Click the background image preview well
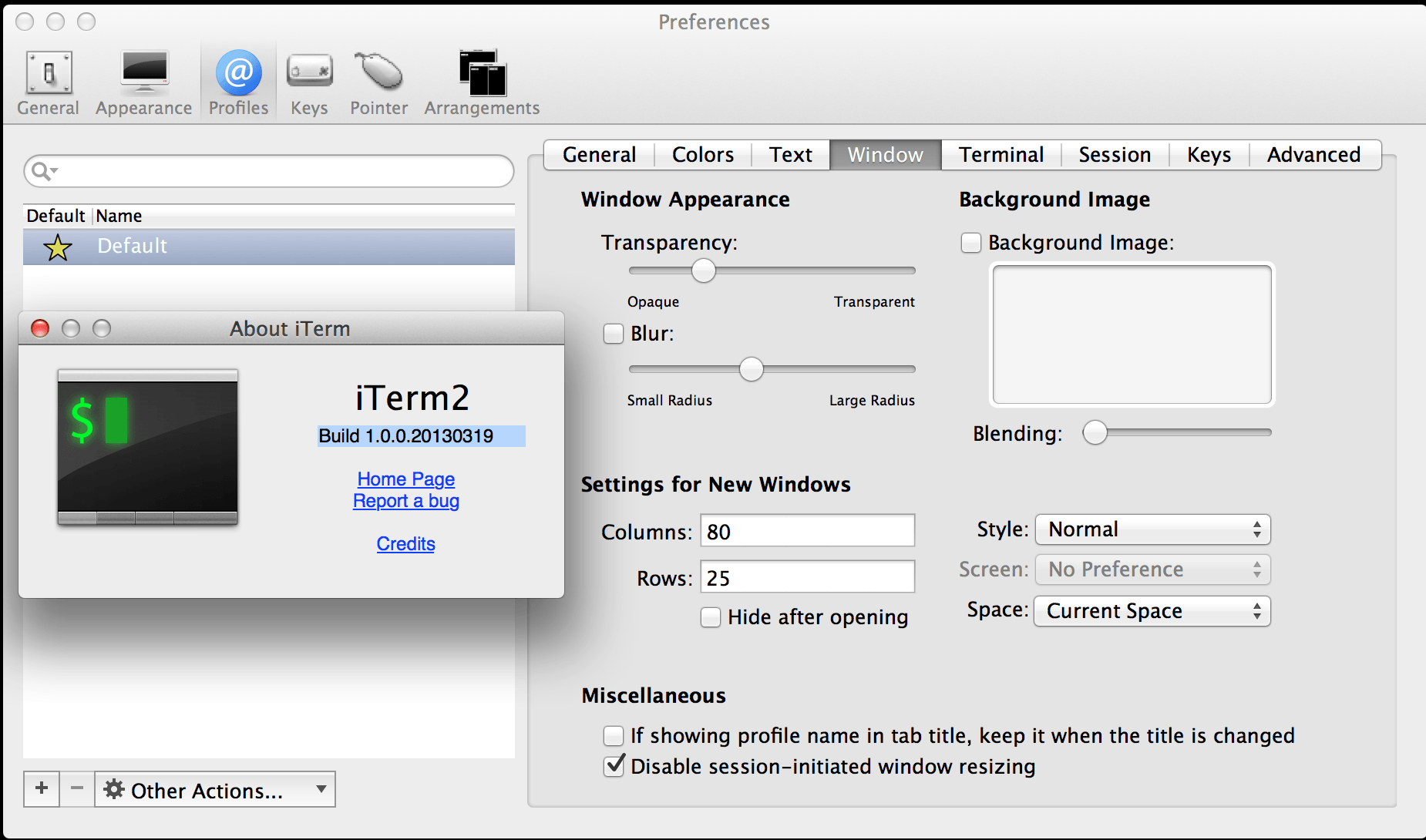The height and width of the screenshot is (840, 1426). (1132, 334)
